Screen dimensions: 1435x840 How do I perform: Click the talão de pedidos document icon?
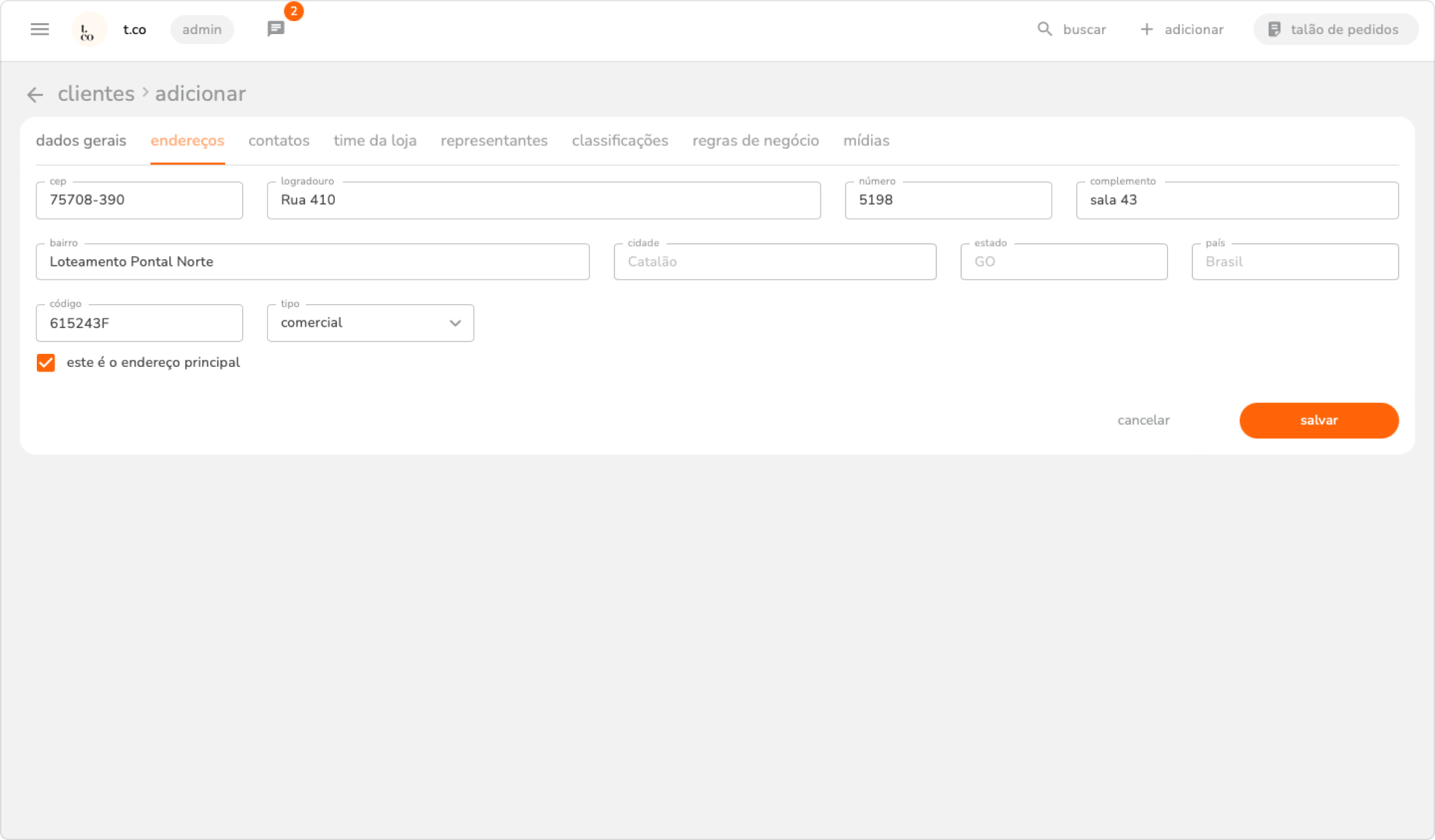point(1274,29)
